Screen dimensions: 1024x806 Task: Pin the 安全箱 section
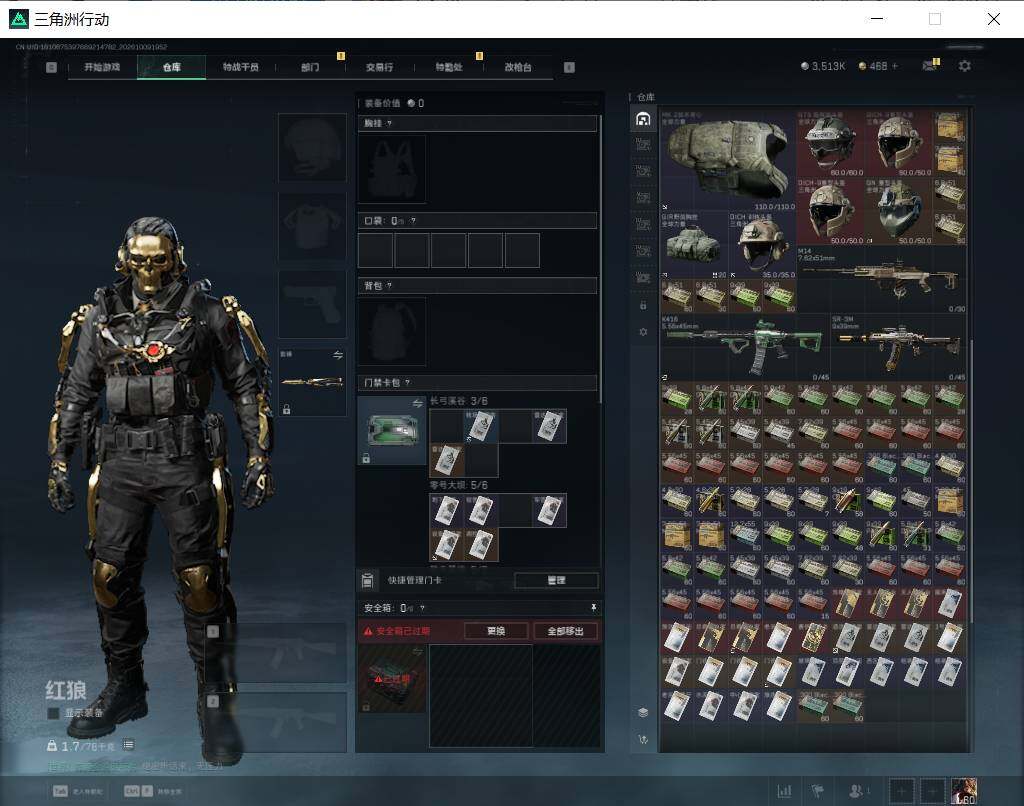point(593,607)
